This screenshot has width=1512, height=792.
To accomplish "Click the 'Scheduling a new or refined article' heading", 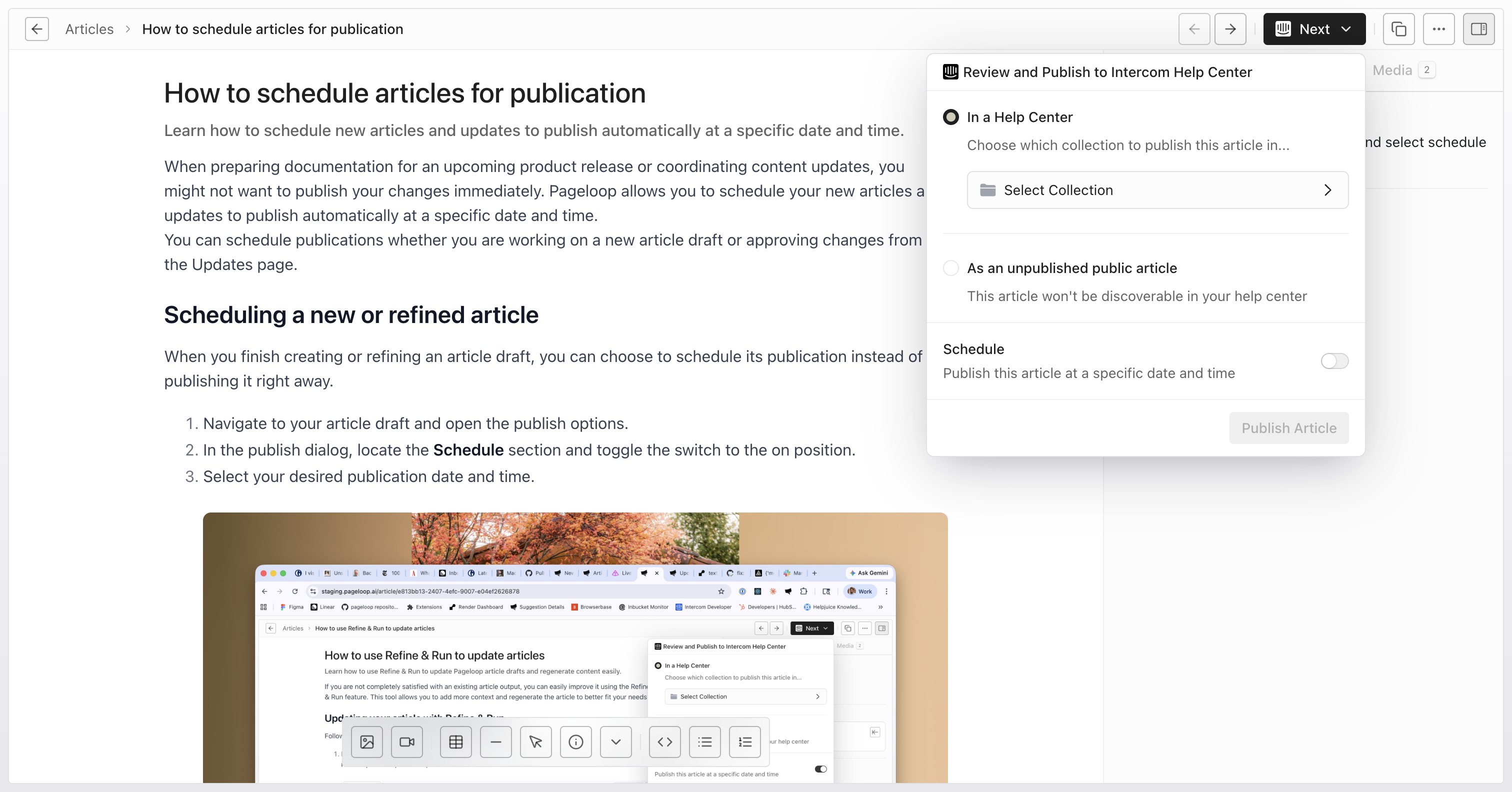I will click(351, 314).
